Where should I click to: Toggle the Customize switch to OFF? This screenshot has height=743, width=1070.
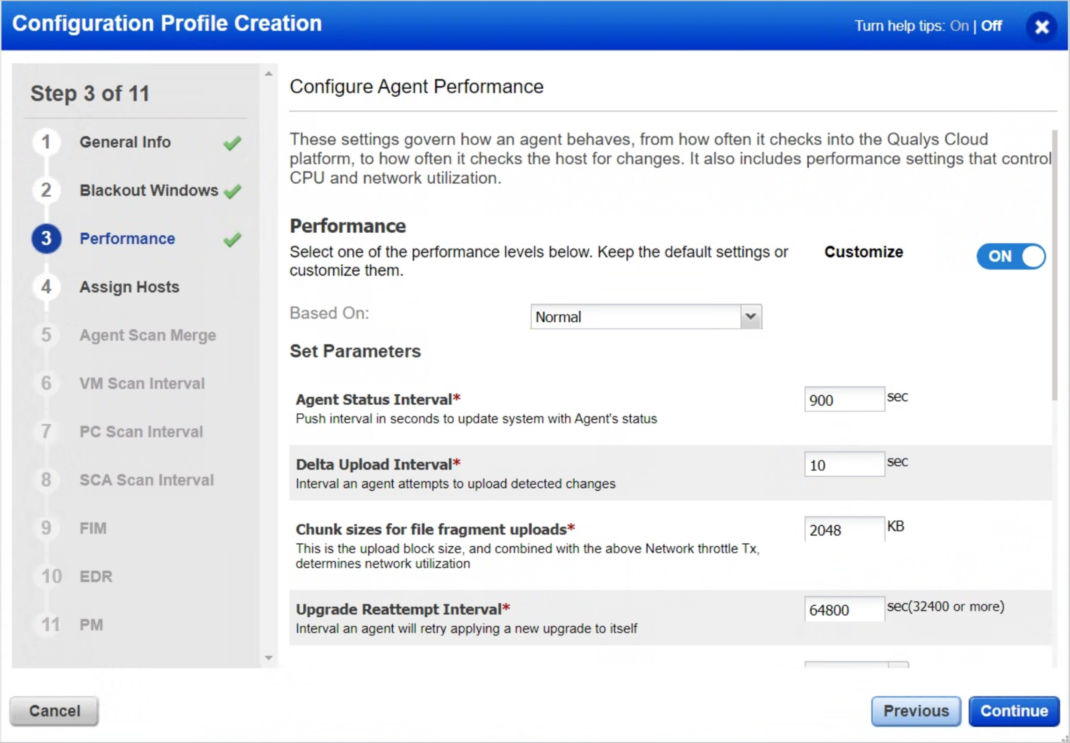1010,256
